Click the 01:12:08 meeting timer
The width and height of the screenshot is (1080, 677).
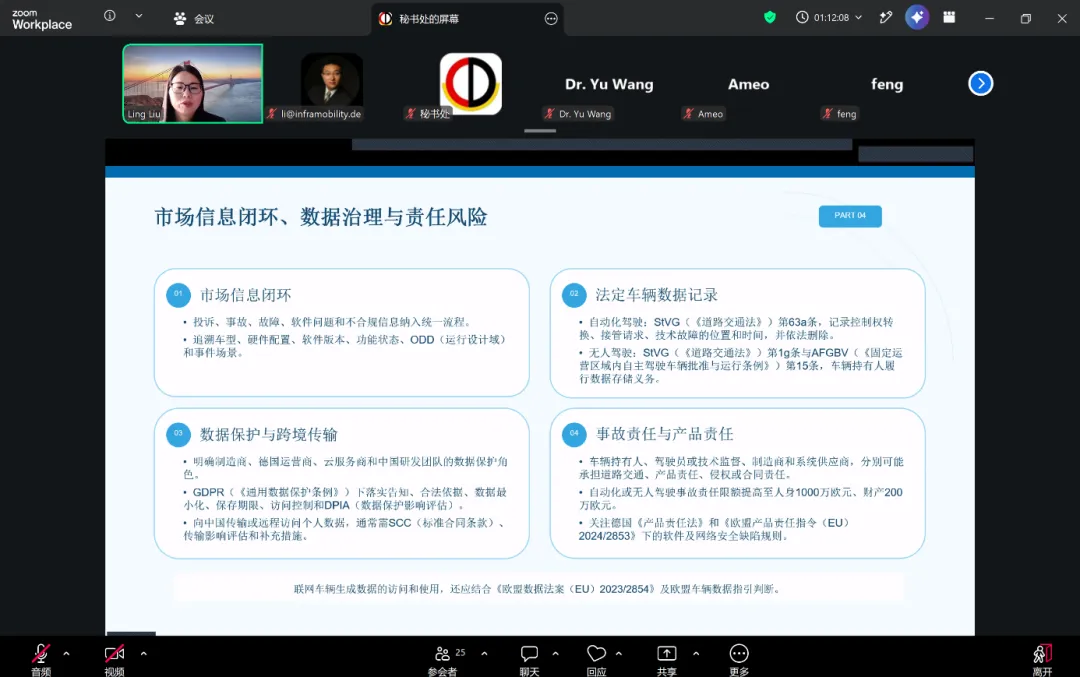click(831, 17)
